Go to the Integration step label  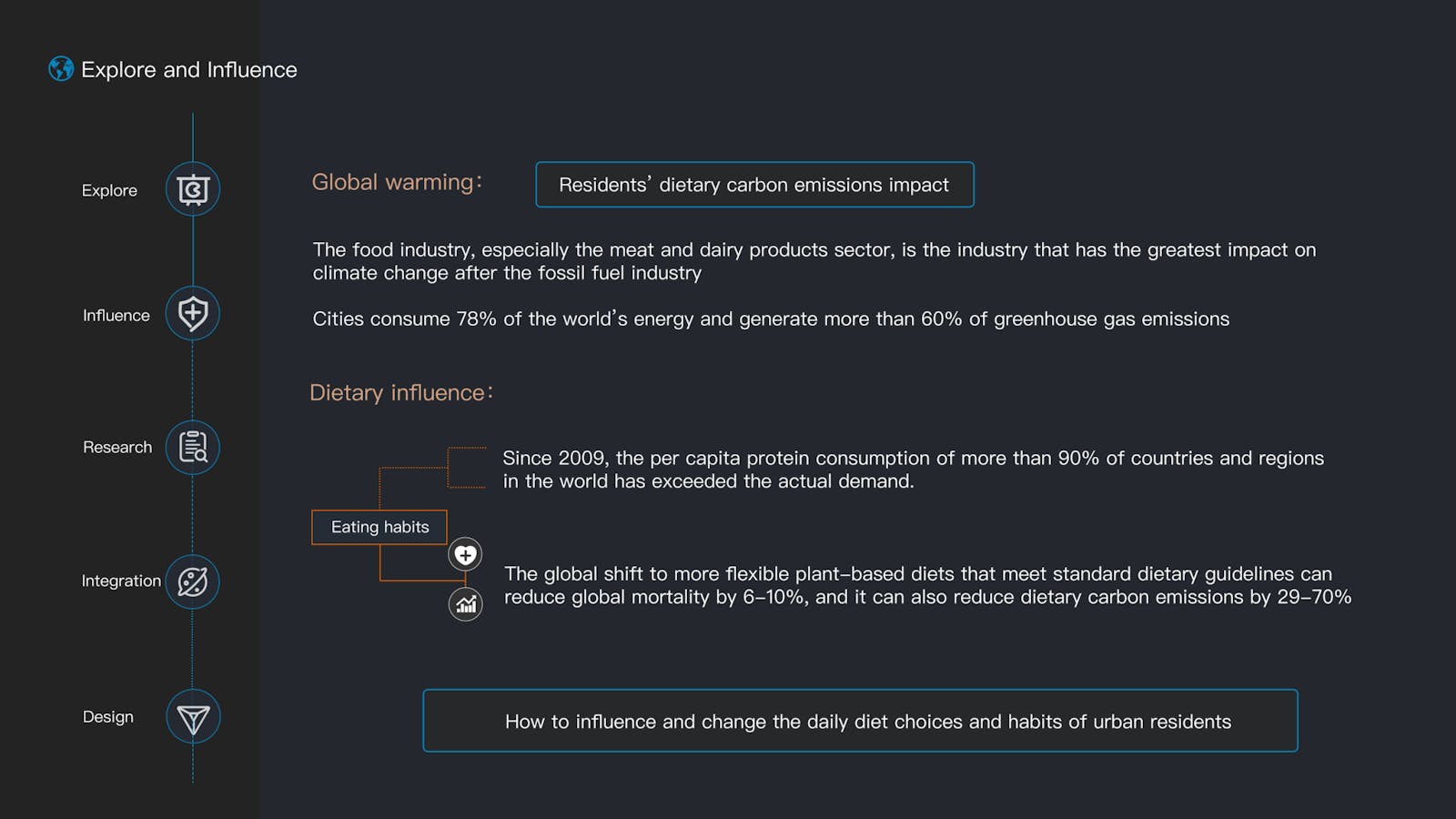pos(121,581)
